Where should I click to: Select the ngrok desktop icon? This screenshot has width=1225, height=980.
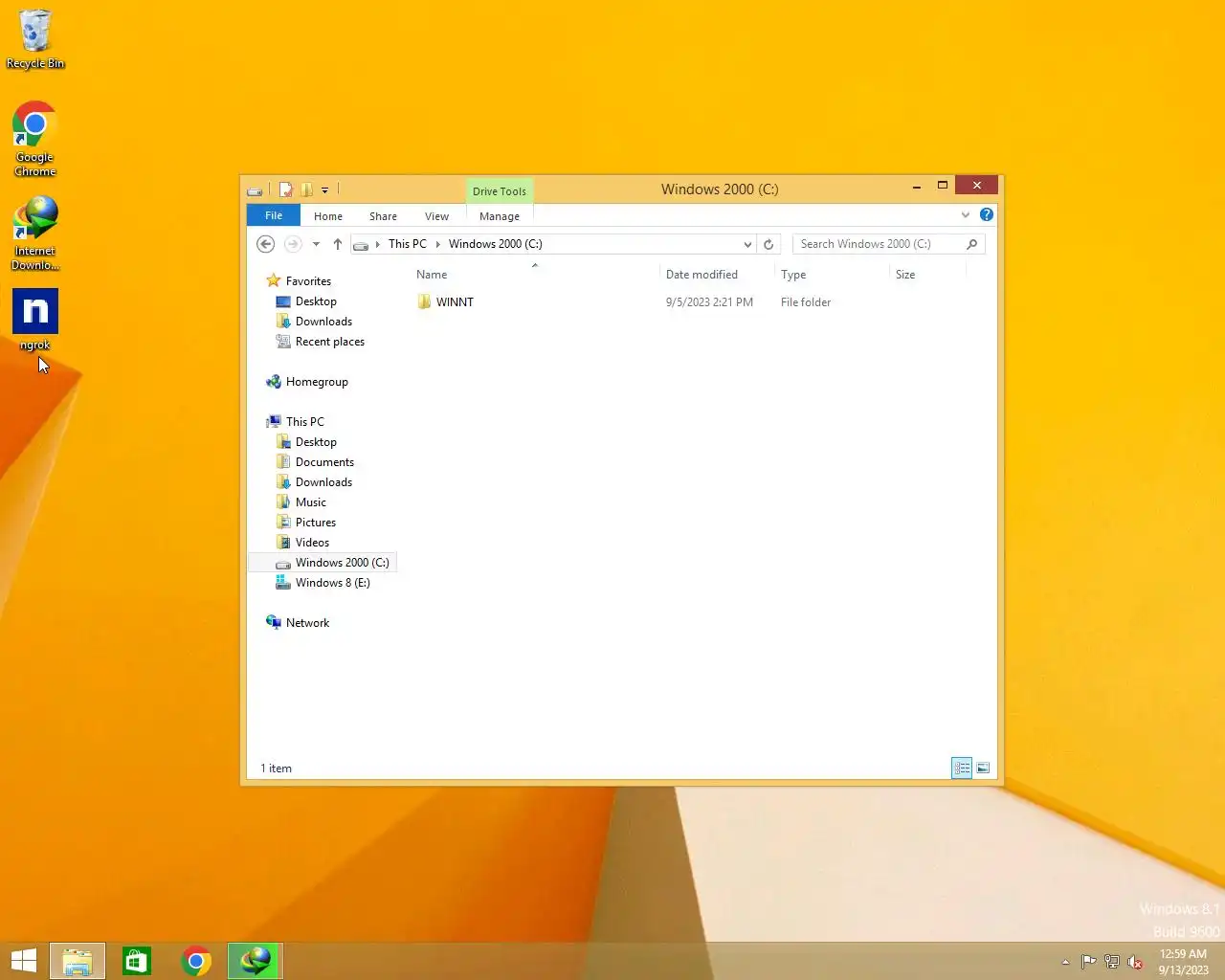coord(35,320)
